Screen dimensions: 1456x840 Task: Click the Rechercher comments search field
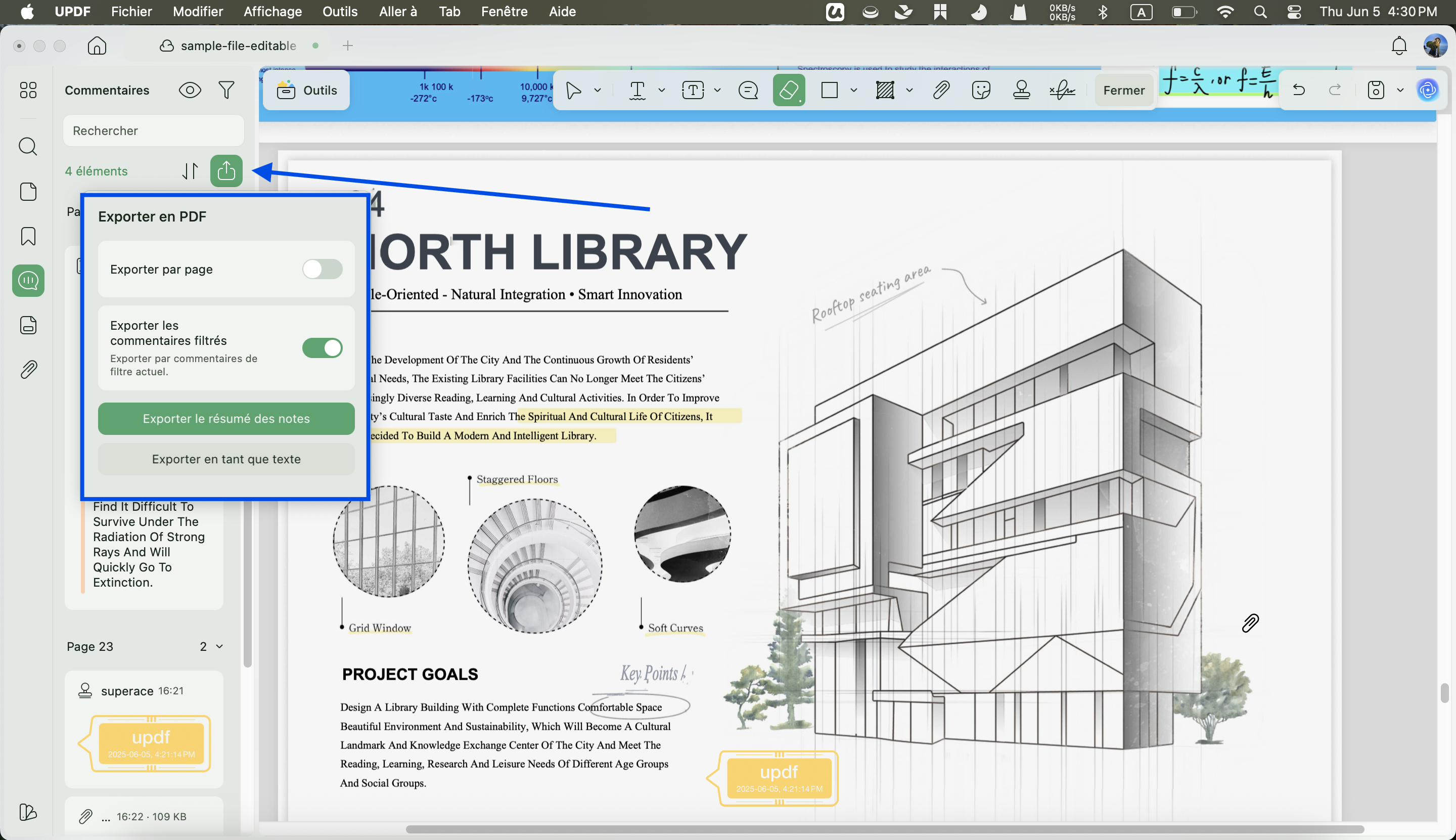(153, 130)
